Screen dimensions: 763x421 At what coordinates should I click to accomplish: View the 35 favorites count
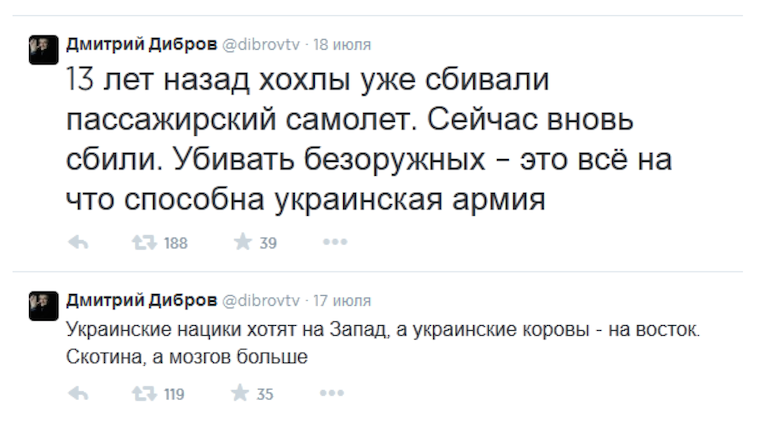click(x=265, y=395)
